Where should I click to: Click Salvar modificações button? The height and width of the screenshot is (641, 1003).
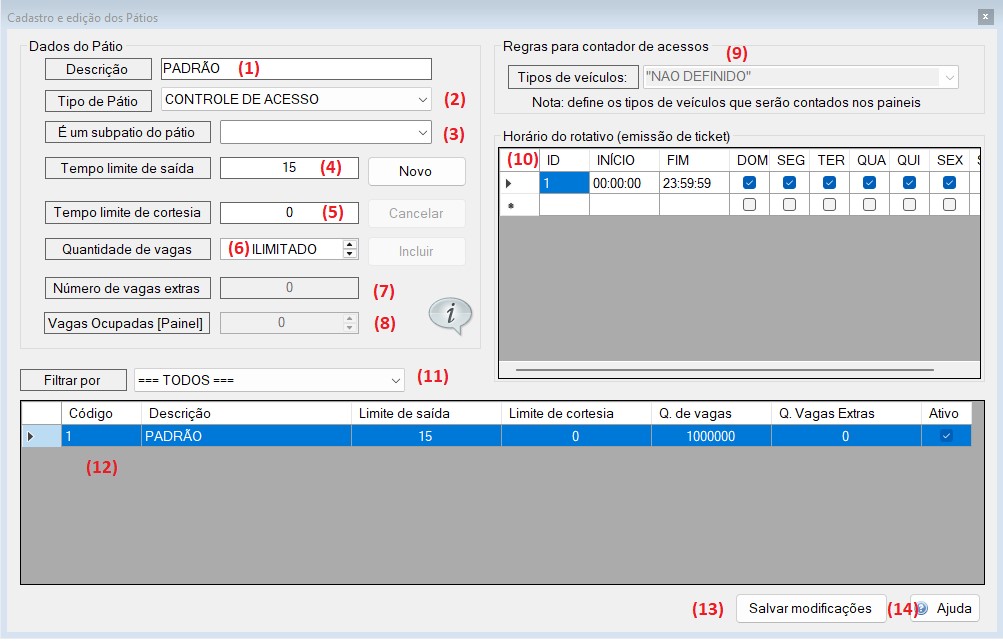(x=810, y=608)
